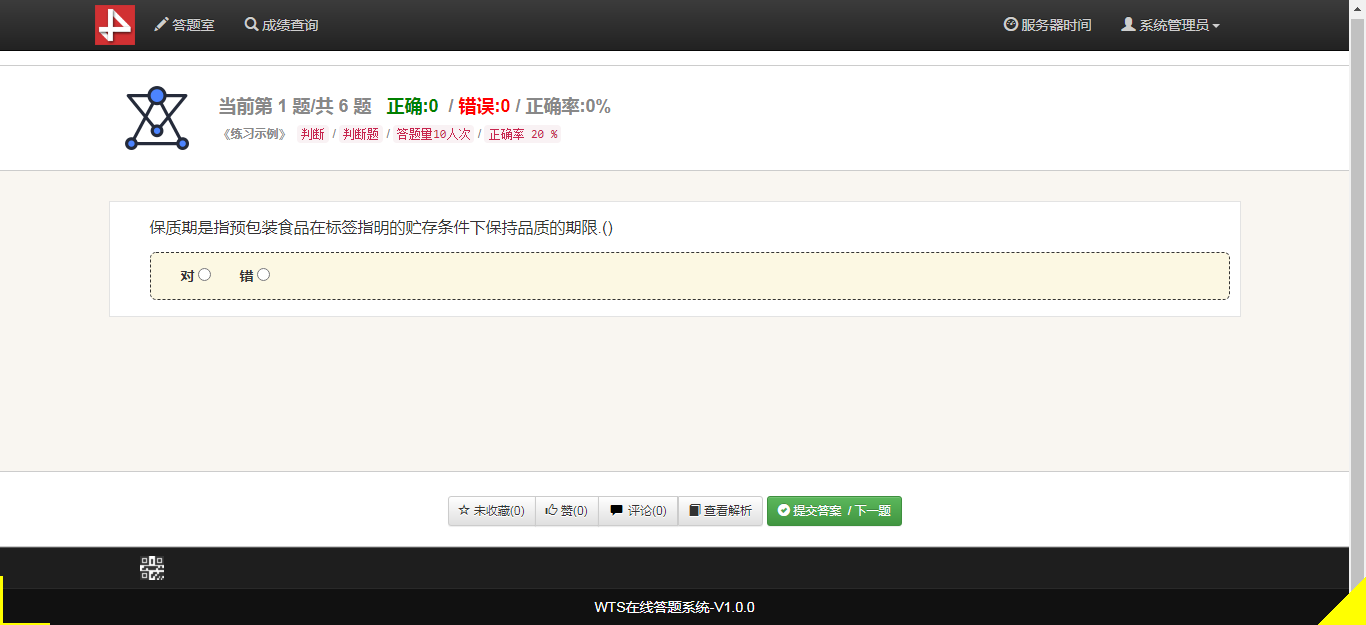
Task: Click the WTS在线答题系统-V1.0.0 footer text
Action: [x=674, y=607]
